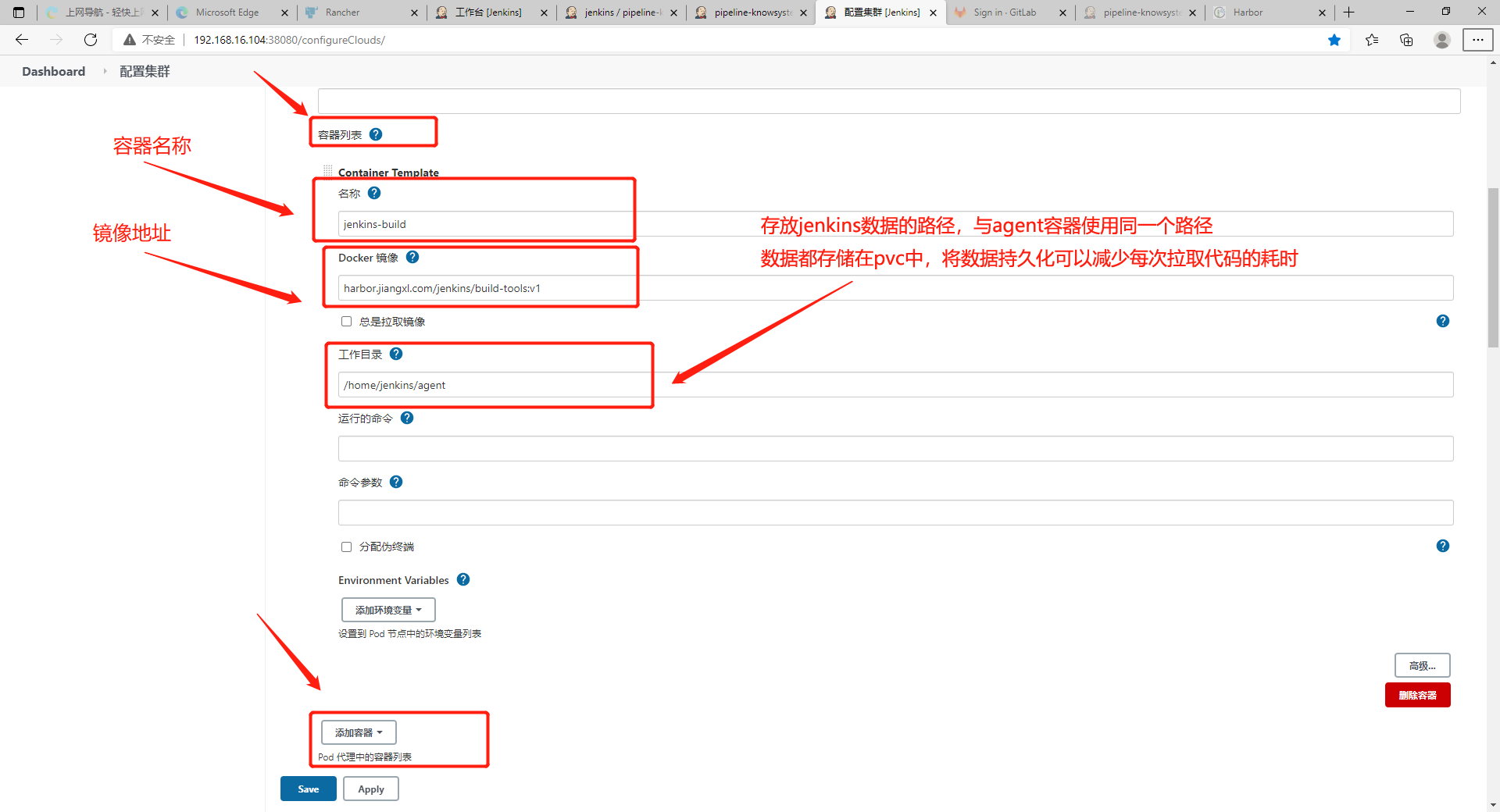Click the favorites star in address bar
Screen dimensions: 1500x812
pos(1334,40)
